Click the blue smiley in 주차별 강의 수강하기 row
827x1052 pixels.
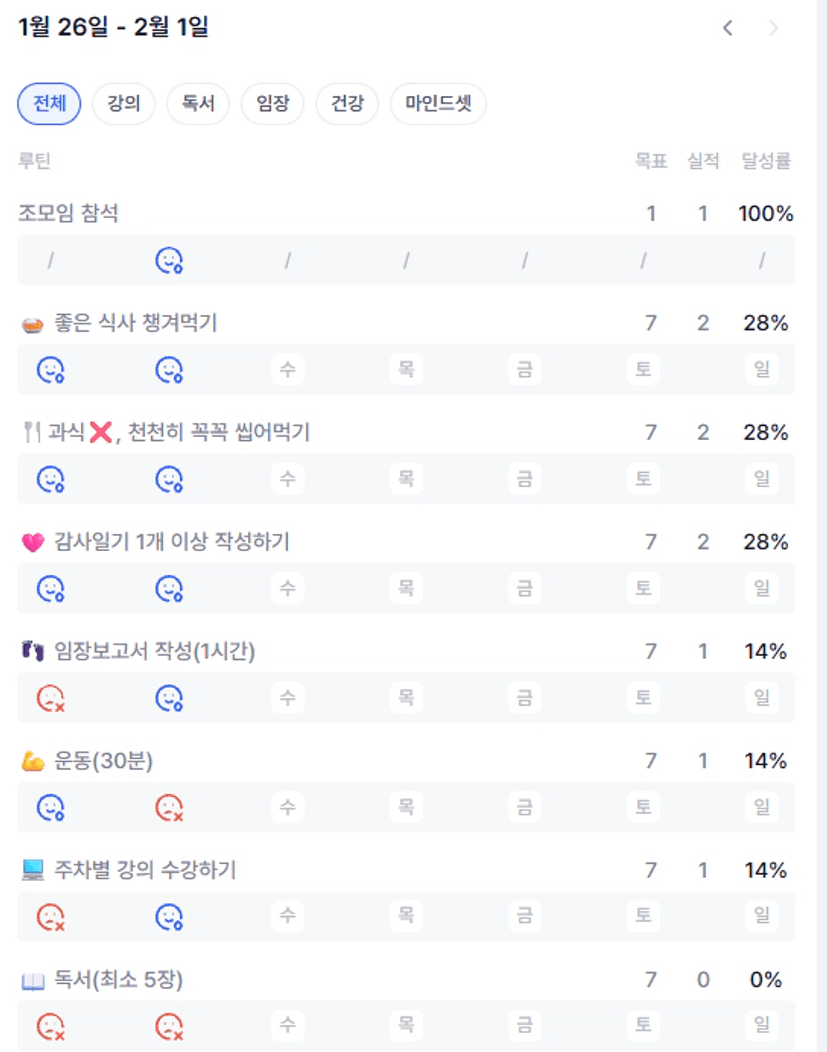tap(169, 916)
